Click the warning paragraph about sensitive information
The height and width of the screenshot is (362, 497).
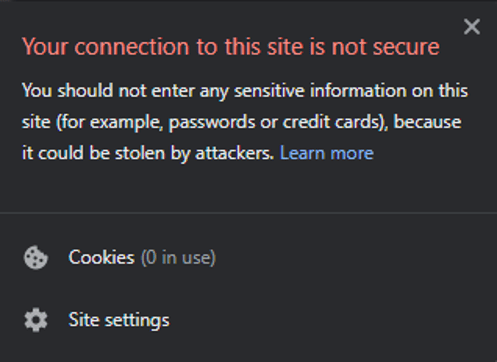(245, 122)
